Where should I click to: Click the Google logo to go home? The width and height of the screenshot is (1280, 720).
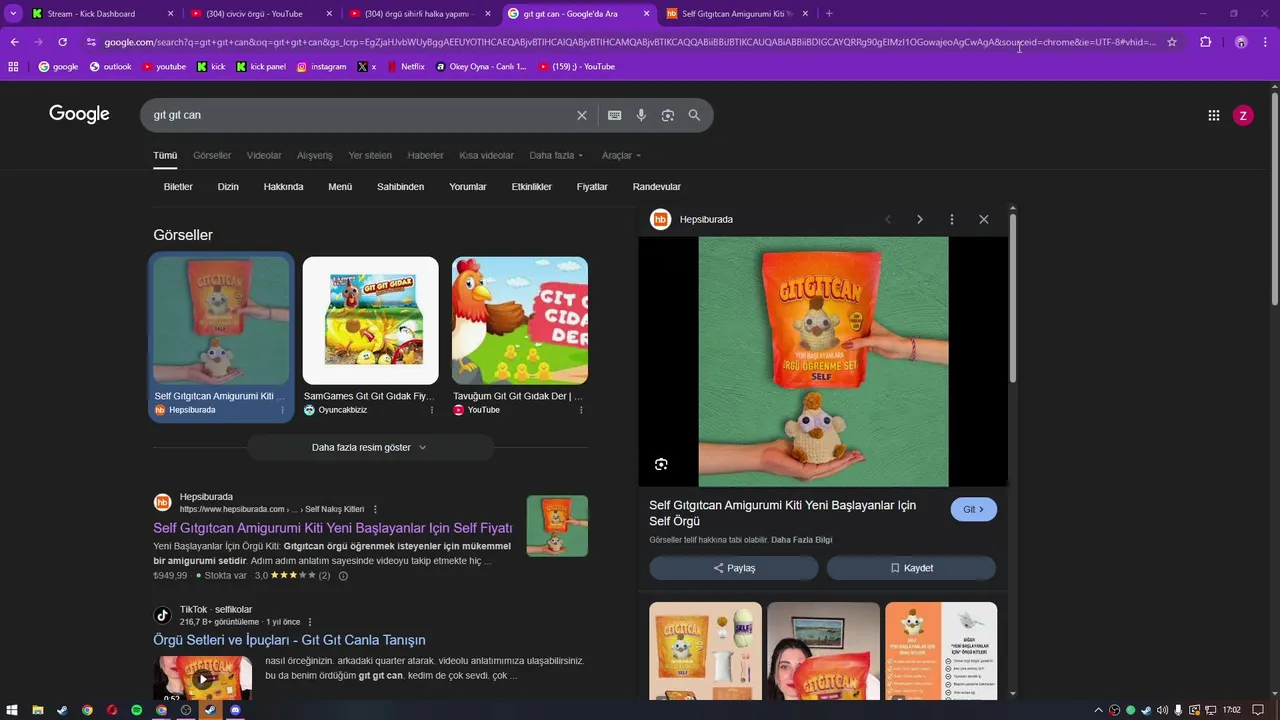79,114
